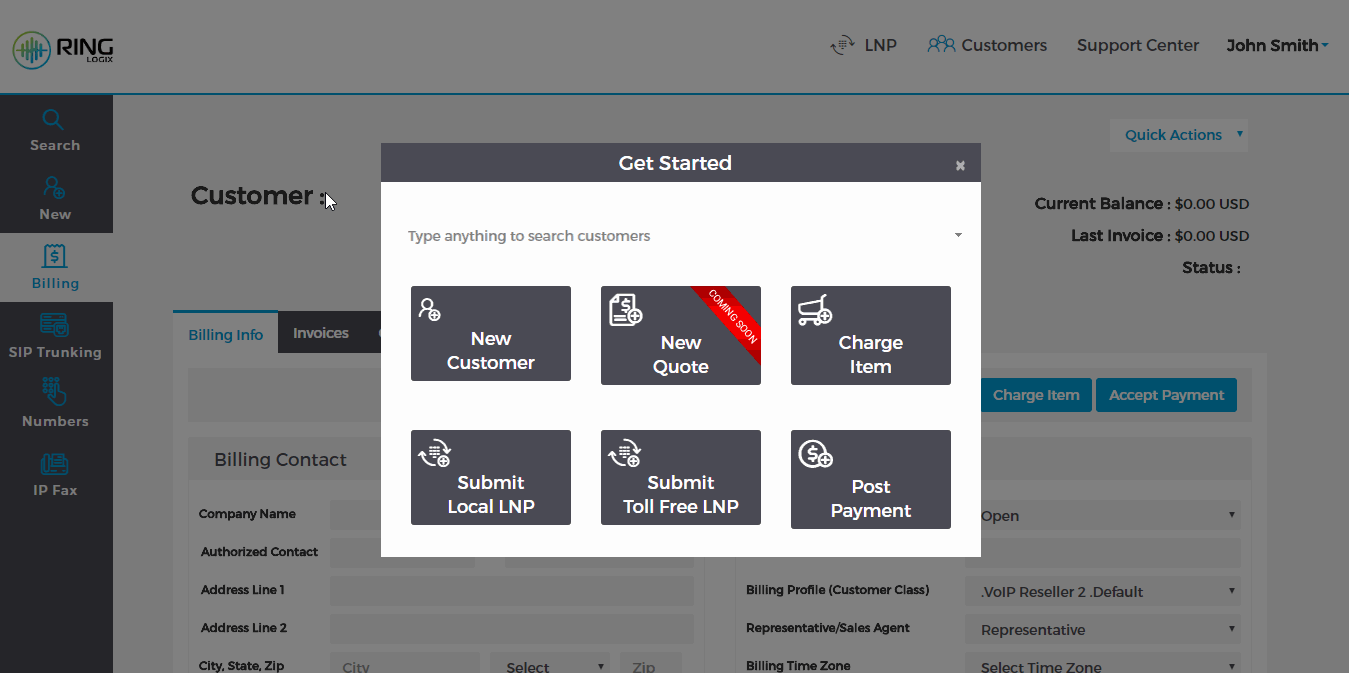Image resolution: width=1349 pixels, height=673 pixels.
Task: Open the Billing Time Zone selector
Action: 1102,664
